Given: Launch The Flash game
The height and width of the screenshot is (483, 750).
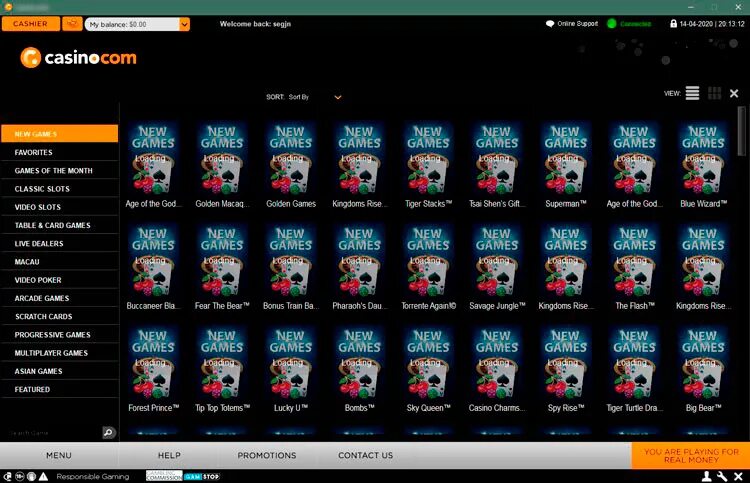Looking at the screenshot, I should point(635,261).
